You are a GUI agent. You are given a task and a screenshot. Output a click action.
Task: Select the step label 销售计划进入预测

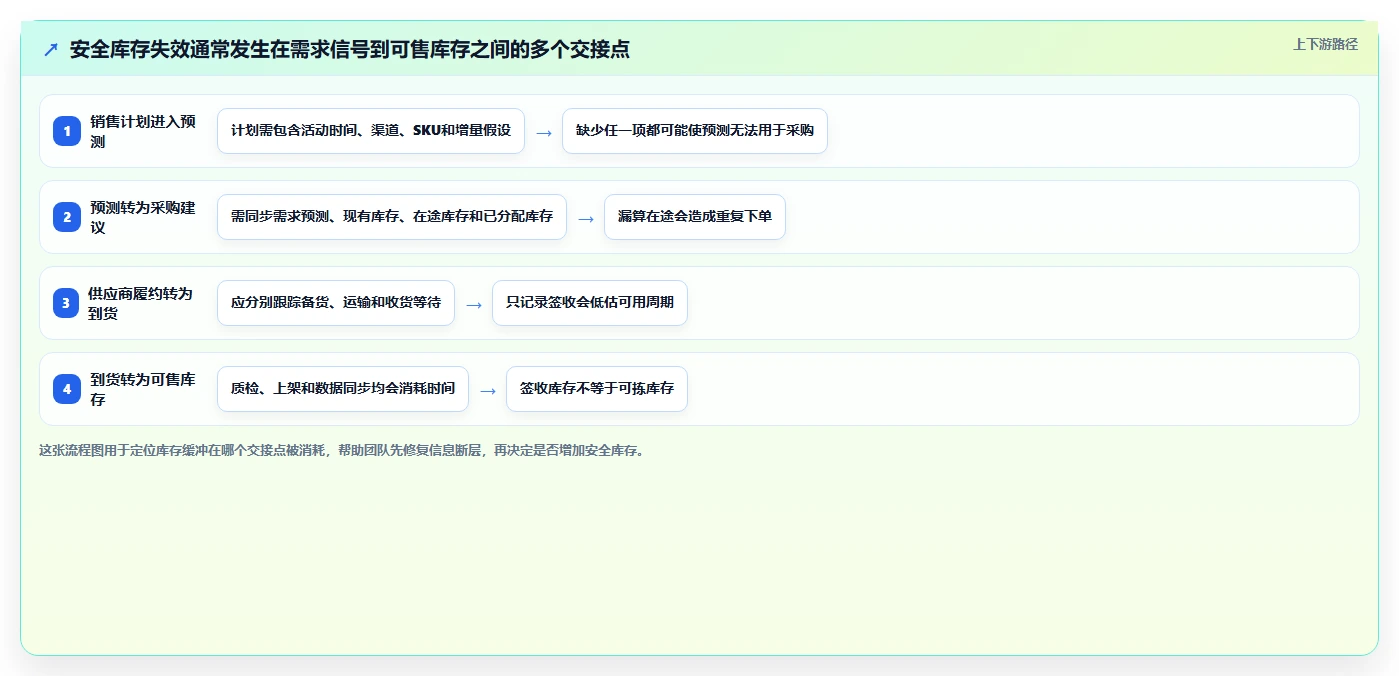(x=143, y=131)
